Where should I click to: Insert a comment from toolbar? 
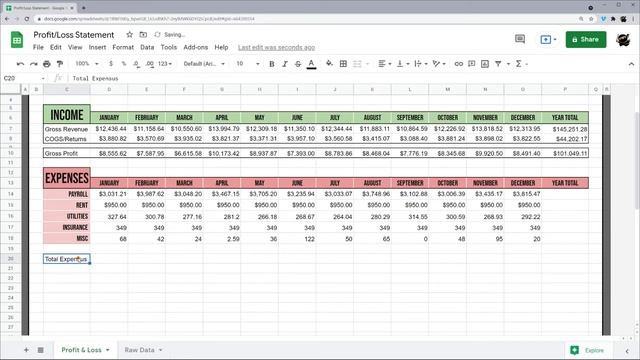point(471,64)
